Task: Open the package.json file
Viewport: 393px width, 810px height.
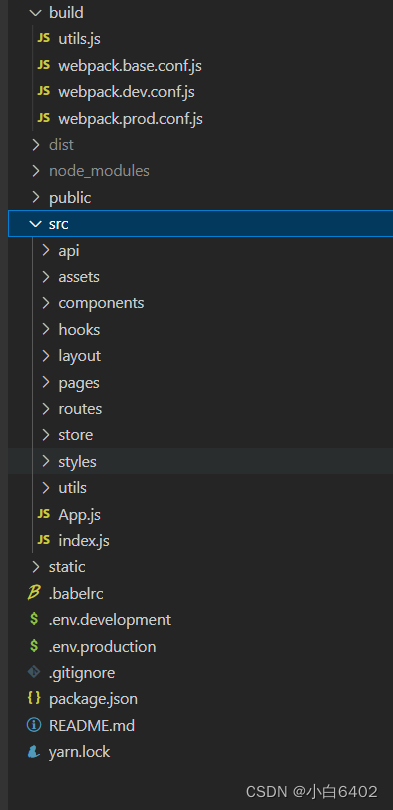Action: 93,699
